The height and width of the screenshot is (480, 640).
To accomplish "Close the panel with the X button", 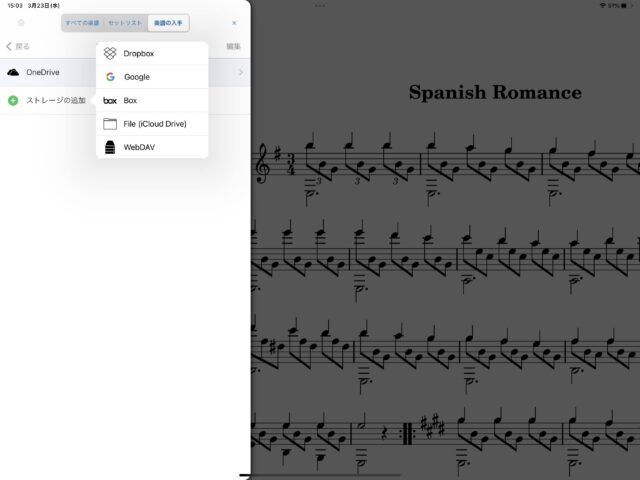I will (x=234, y=22).
